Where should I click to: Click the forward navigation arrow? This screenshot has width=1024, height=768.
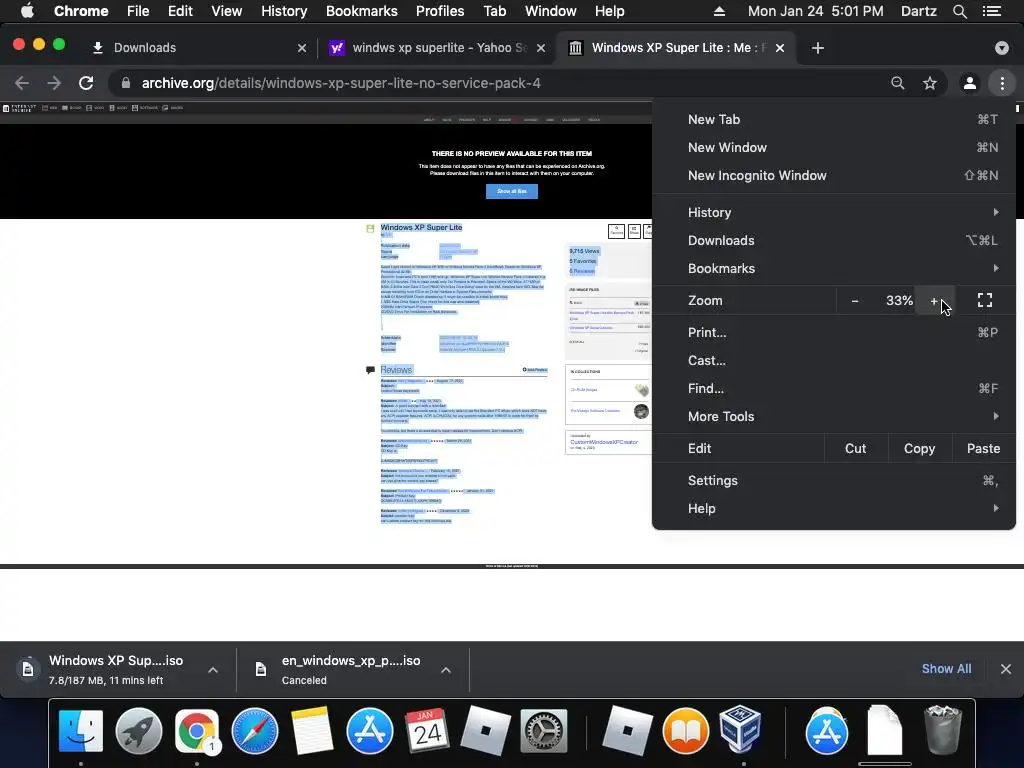click(x=54, y=83)
